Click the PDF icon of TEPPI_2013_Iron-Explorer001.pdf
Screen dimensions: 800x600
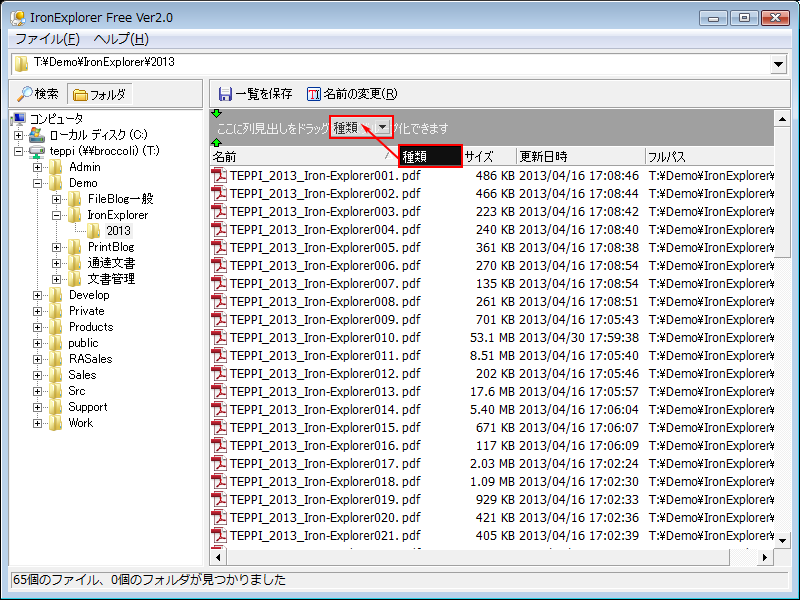coord(219,176)
